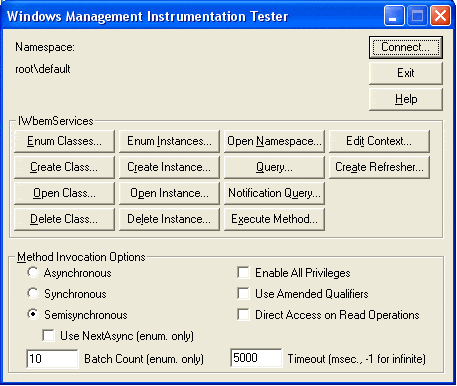Focus the Batch Count input field
This screenshot has height=386, width=457.
52,359
